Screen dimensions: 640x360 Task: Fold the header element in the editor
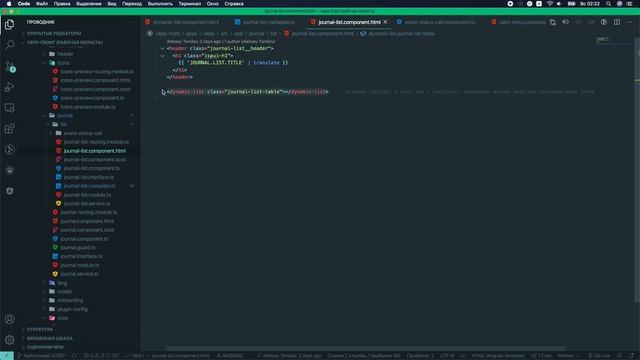coord(162,49)
